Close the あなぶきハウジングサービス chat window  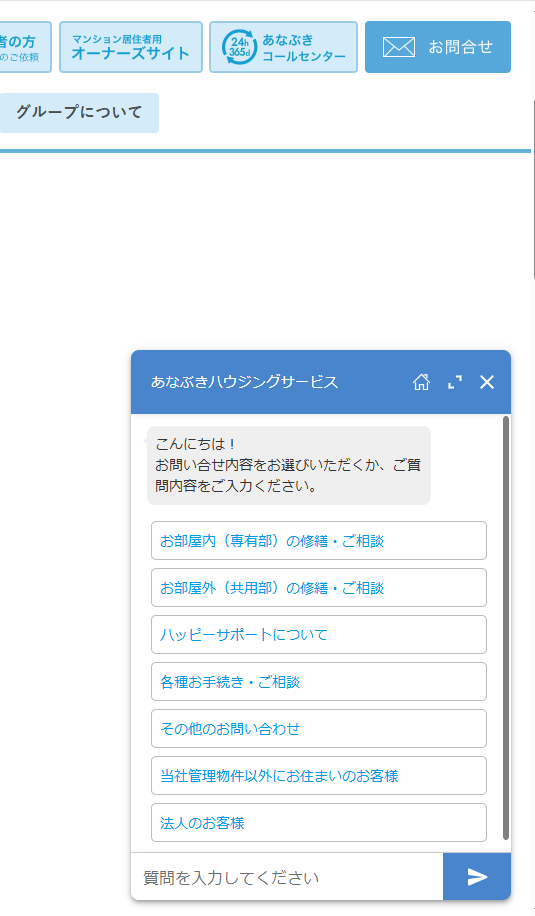tap(487, 382)
